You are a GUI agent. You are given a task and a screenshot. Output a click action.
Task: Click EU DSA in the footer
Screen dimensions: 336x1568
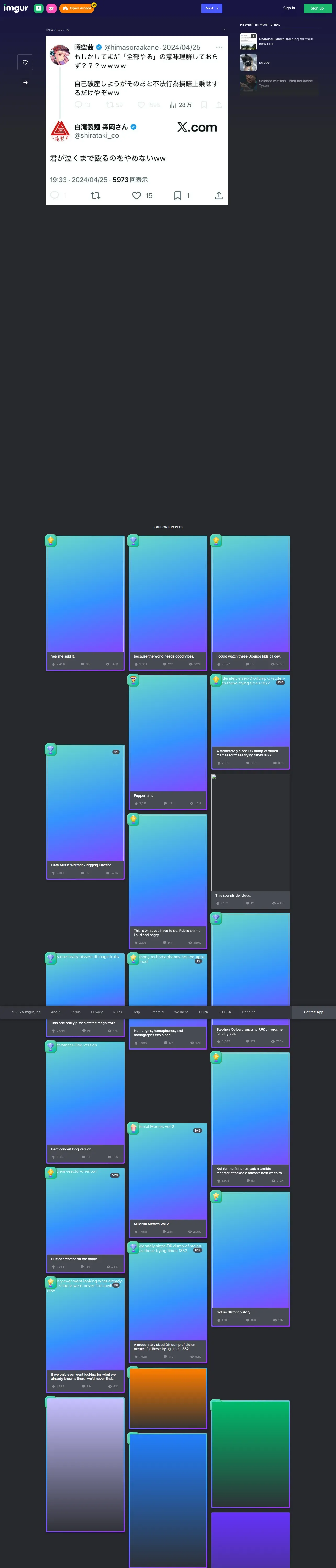[225, 1012]
